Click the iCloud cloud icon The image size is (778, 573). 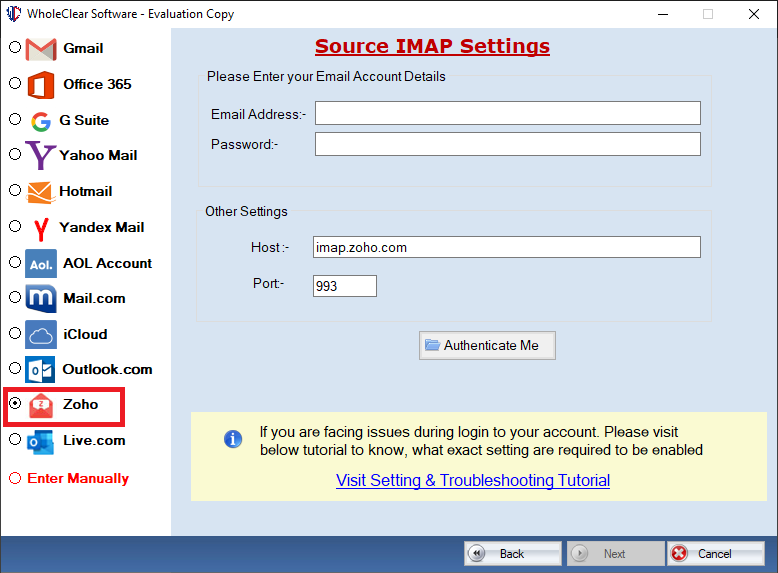(41, 335)
